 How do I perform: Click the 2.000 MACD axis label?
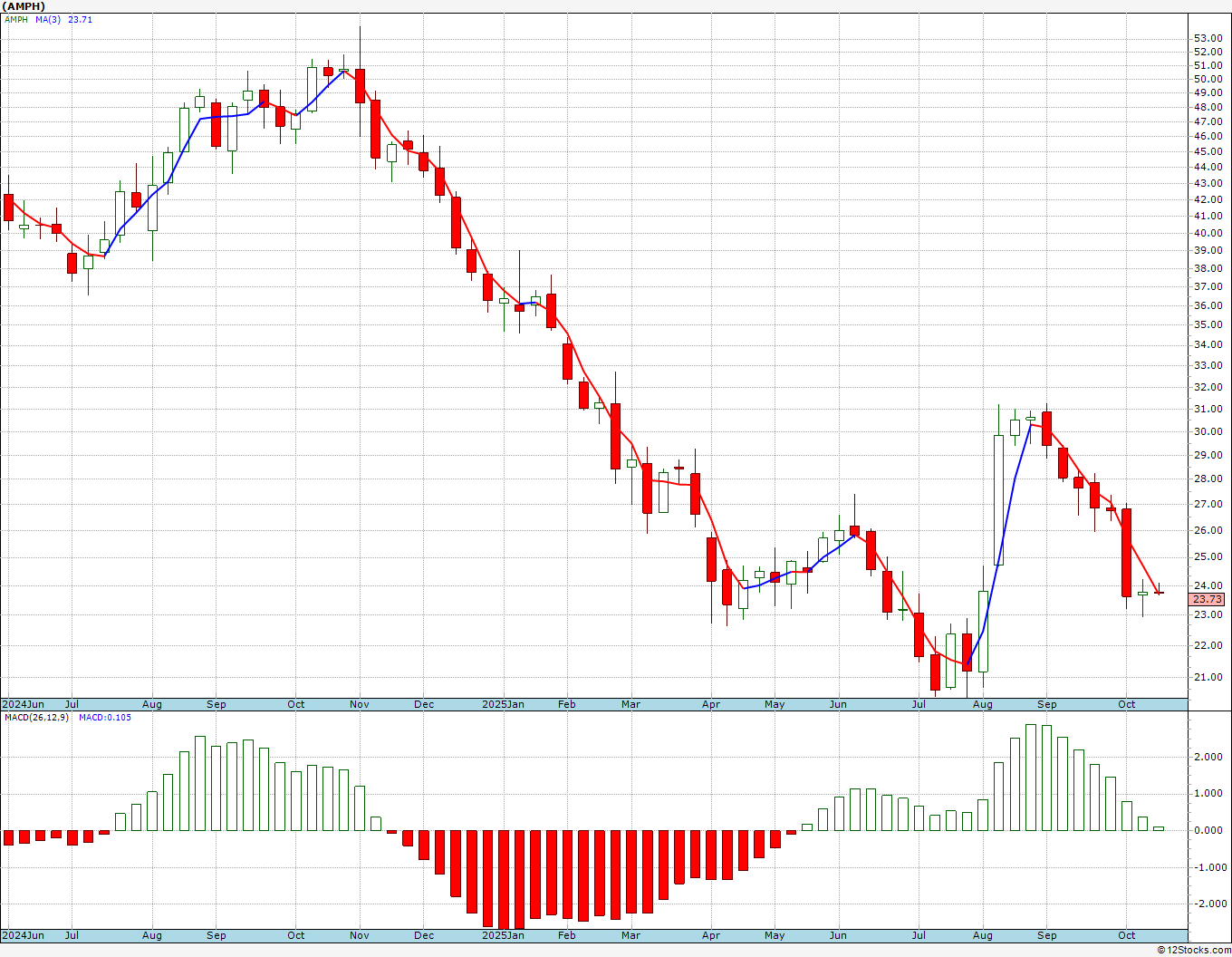[x=1208, y=757]
